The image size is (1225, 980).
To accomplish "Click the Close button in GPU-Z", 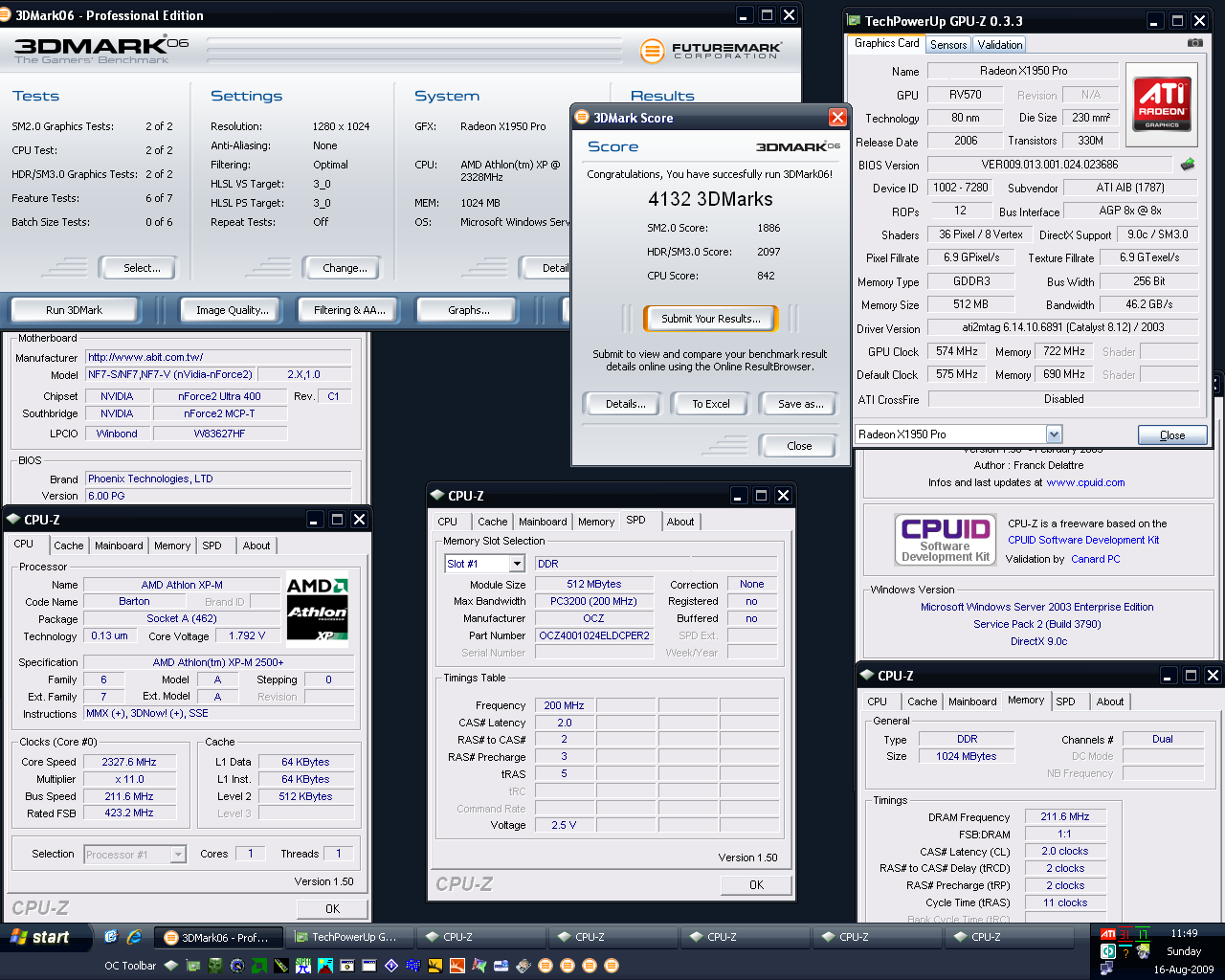I will (x=1172, y=435).
